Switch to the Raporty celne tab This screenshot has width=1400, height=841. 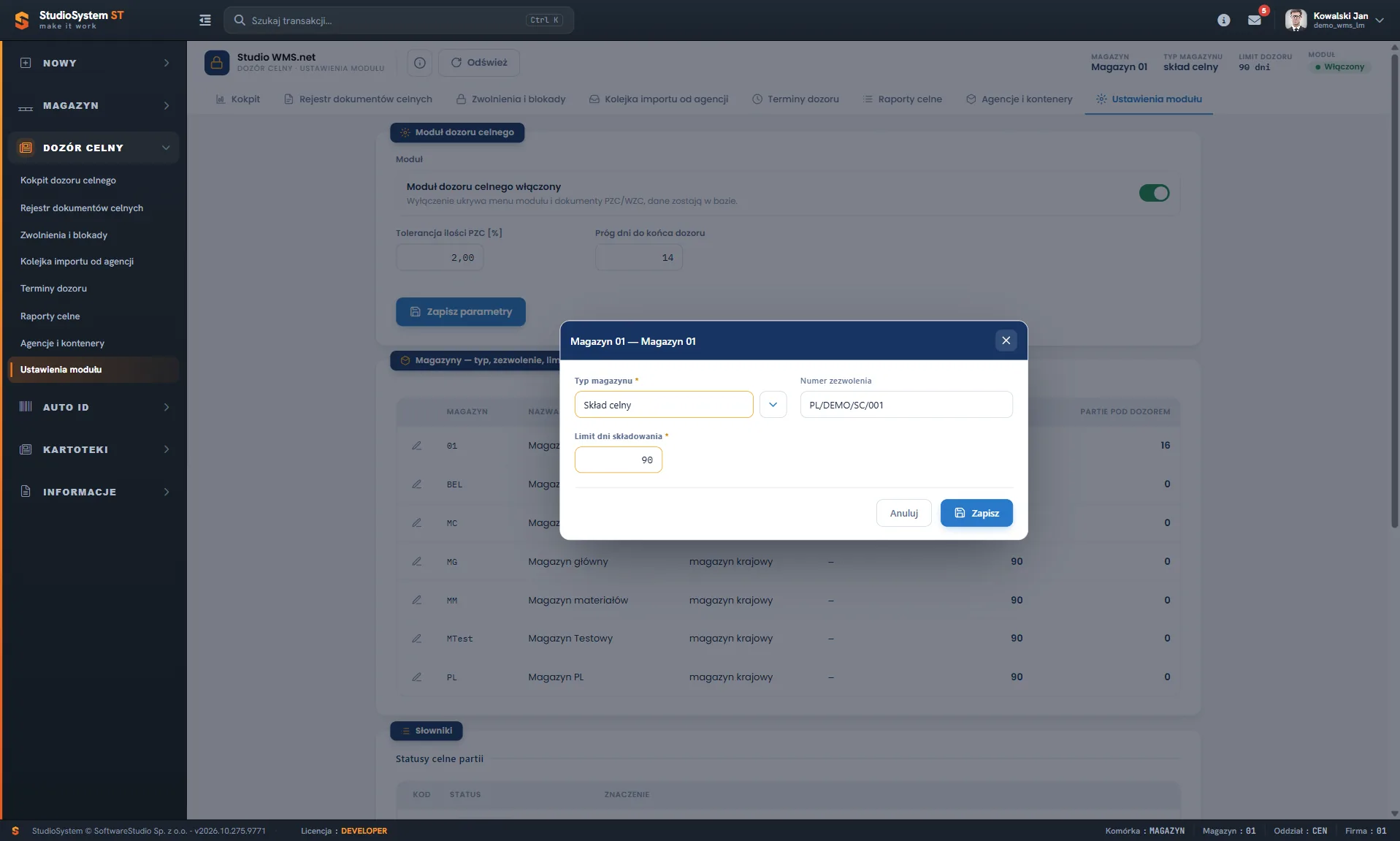(902, 99)
